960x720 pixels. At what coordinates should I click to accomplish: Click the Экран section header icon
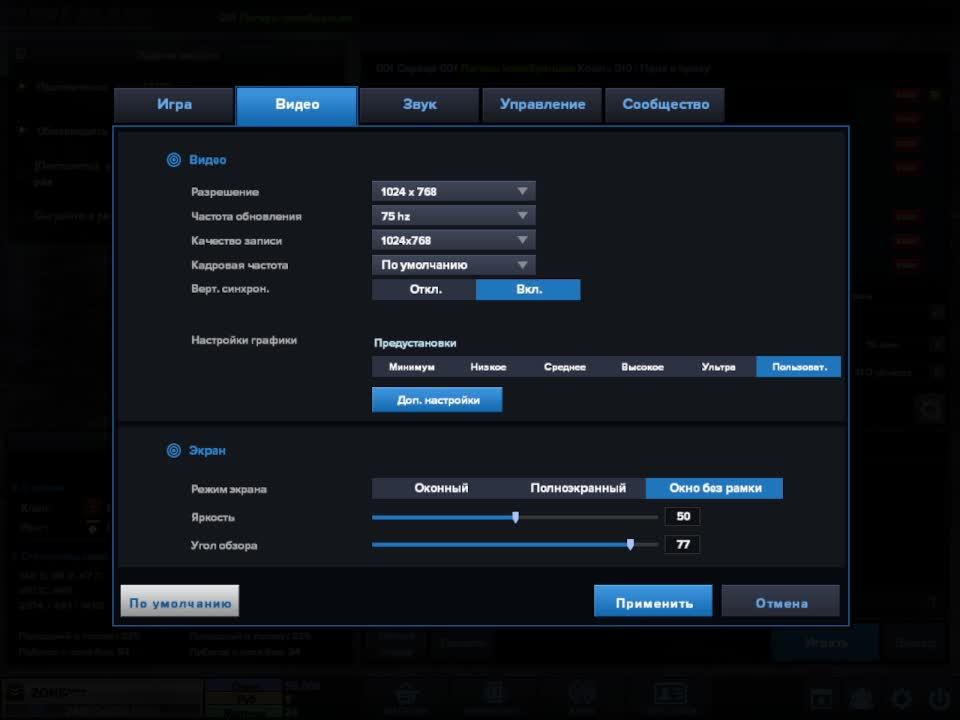pyautogui.click(x=174, y=451)
